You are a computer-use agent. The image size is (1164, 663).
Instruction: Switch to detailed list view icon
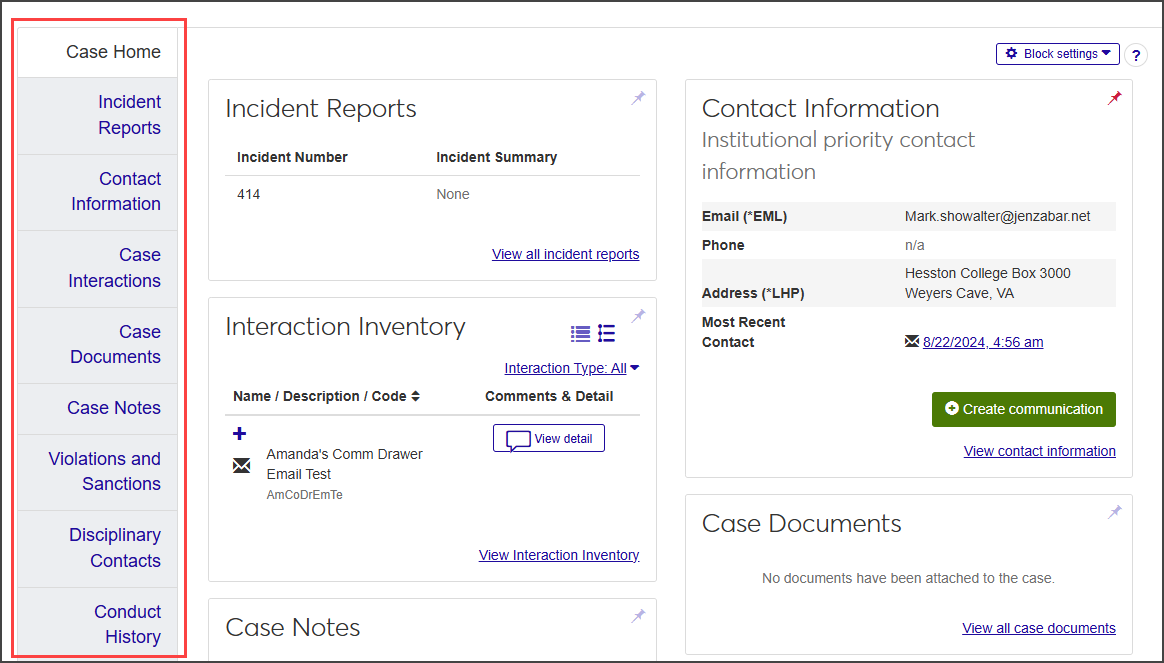tap(607, 334)
